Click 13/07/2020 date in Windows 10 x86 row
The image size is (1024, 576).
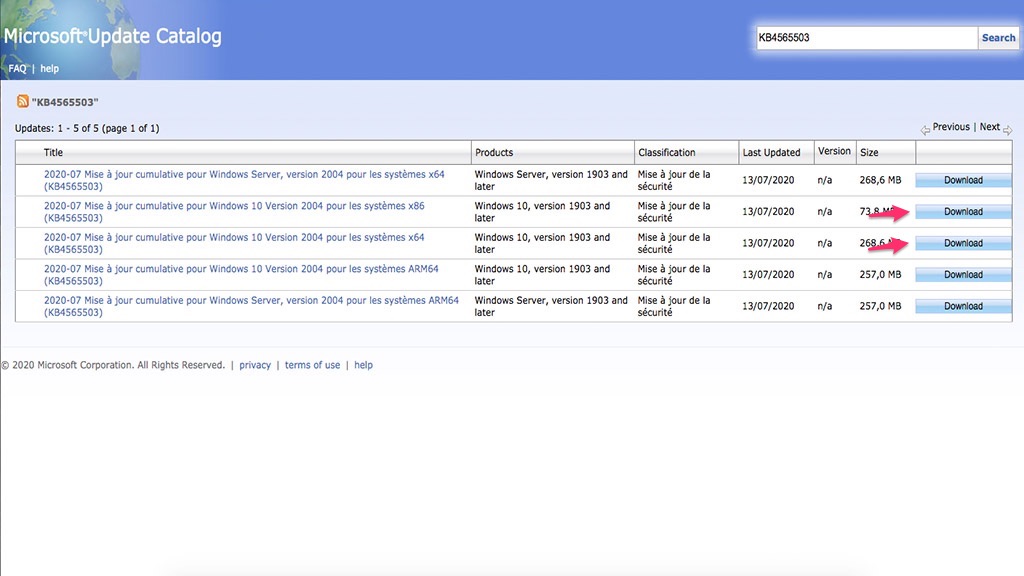click(x=768, y=212)
